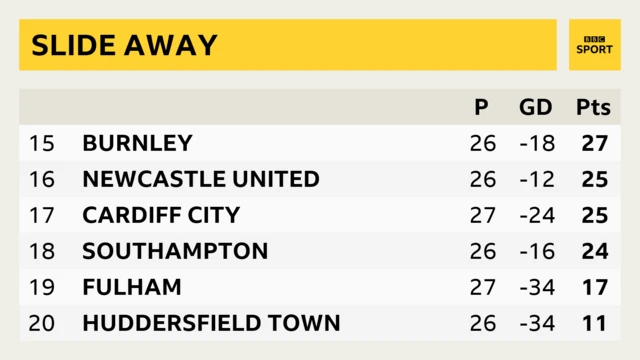Select the Southampton team name
The height and width of the screenshot is (360, 640).
point(175,251)
